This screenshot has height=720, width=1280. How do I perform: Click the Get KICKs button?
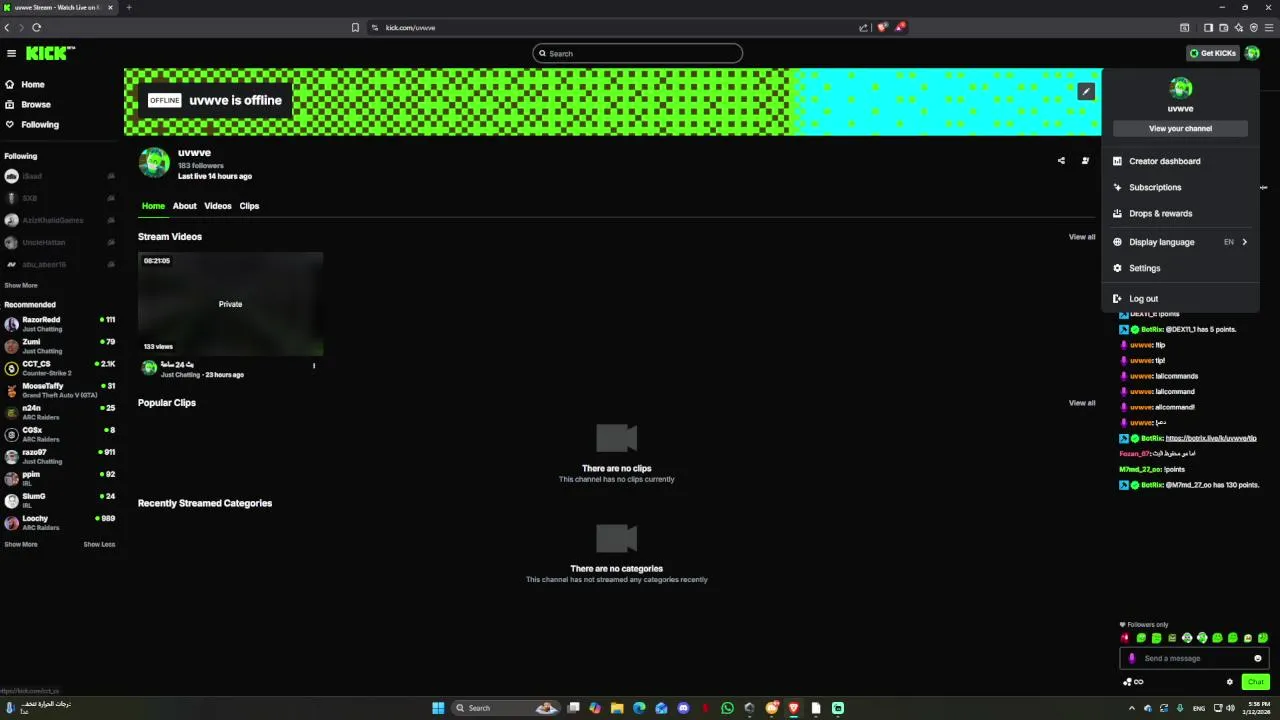pos(1212,53)
